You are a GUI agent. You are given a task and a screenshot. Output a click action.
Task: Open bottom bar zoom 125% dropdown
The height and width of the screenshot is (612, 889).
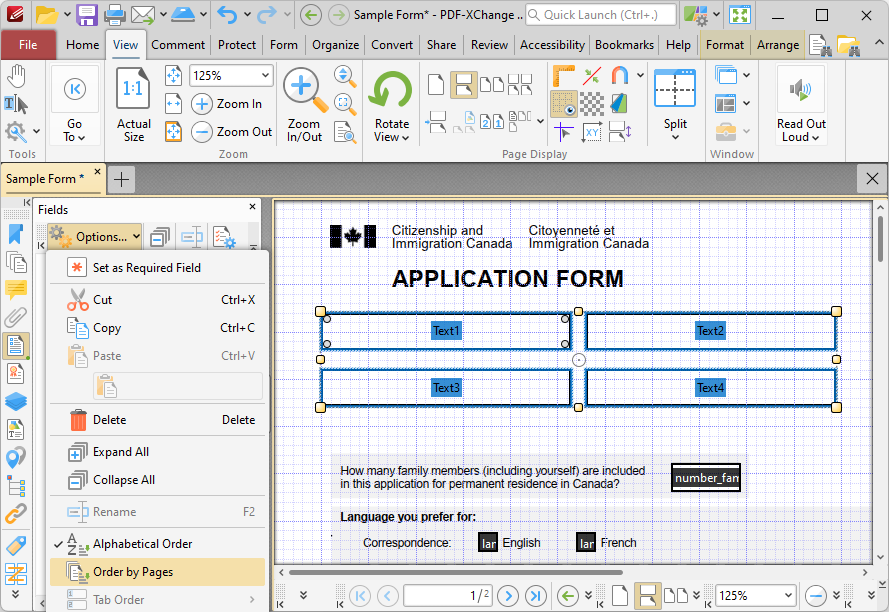click(788, 596)
